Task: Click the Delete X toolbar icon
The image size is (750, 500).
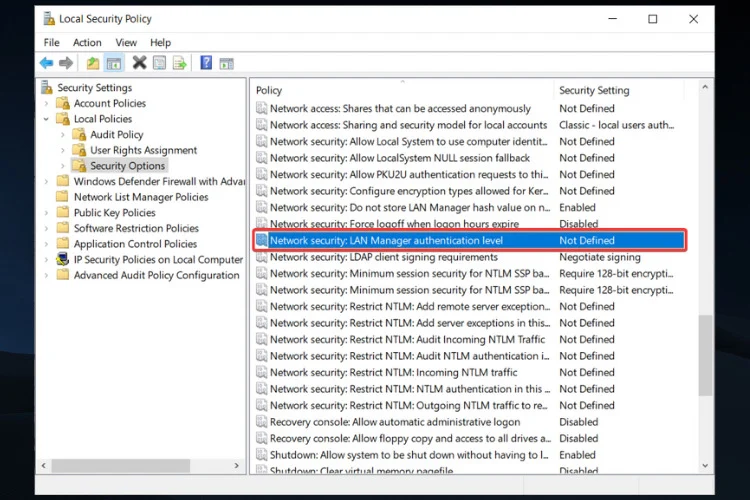Action: [x=139, y=63]
